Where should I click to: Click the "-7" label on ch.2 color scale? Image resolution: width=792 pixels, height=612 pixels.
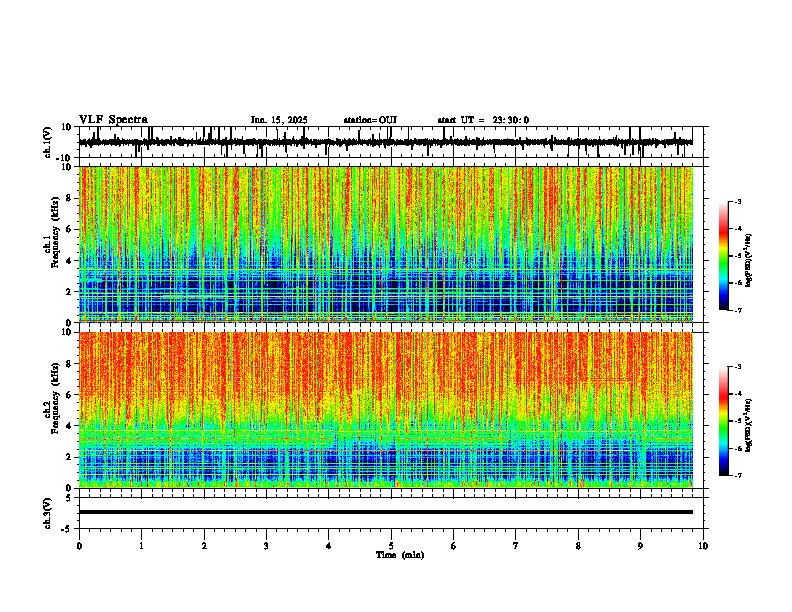pos(738,476)
